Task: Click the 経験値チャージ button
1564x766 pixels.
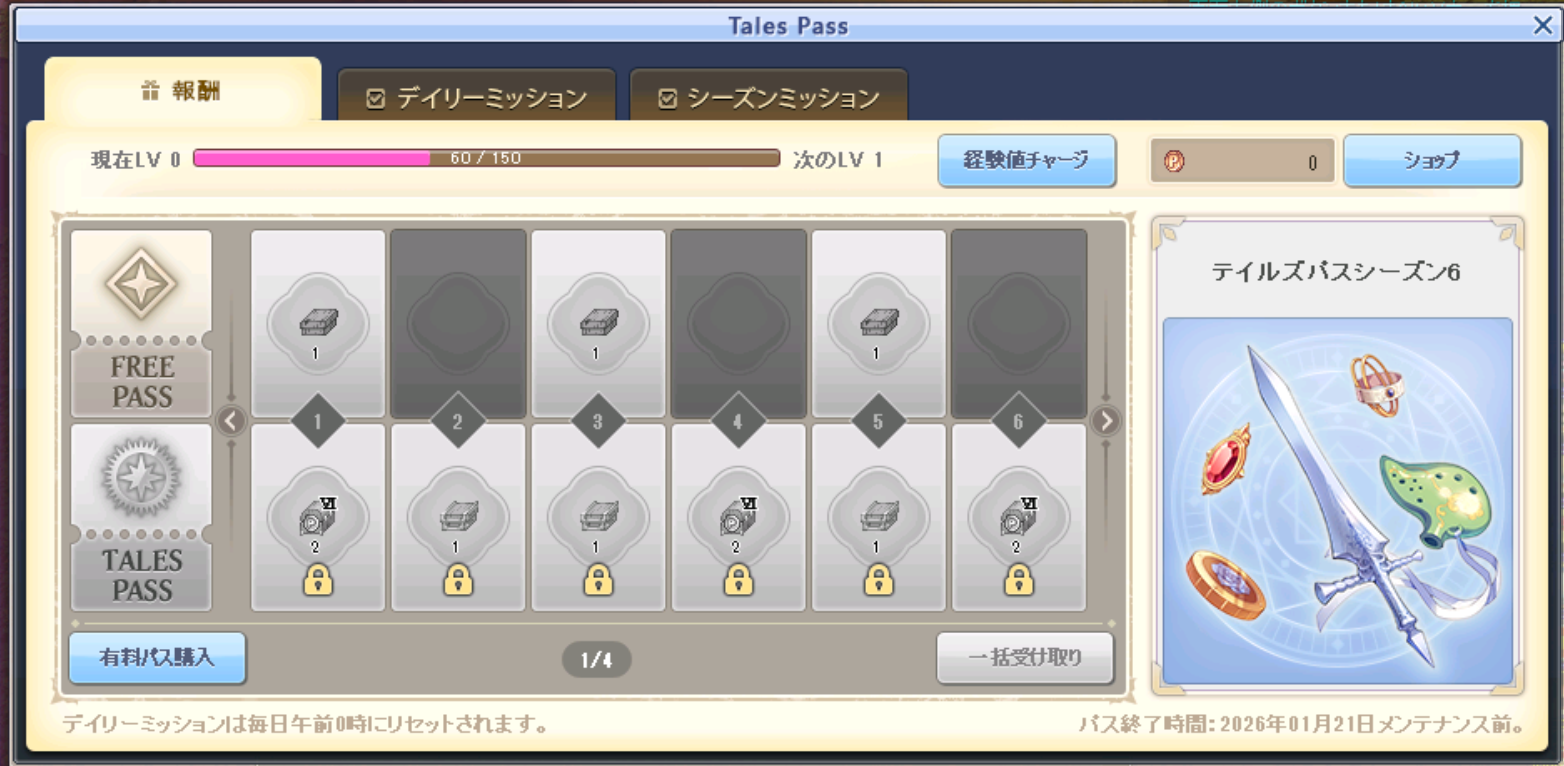Action: tap(1026, 161)
